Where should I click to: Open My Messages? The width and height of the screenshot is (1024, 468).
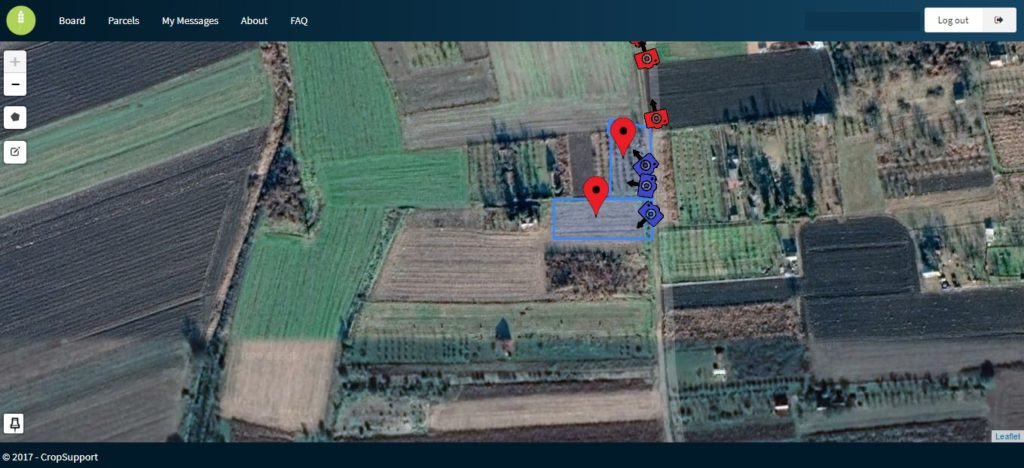190,20
